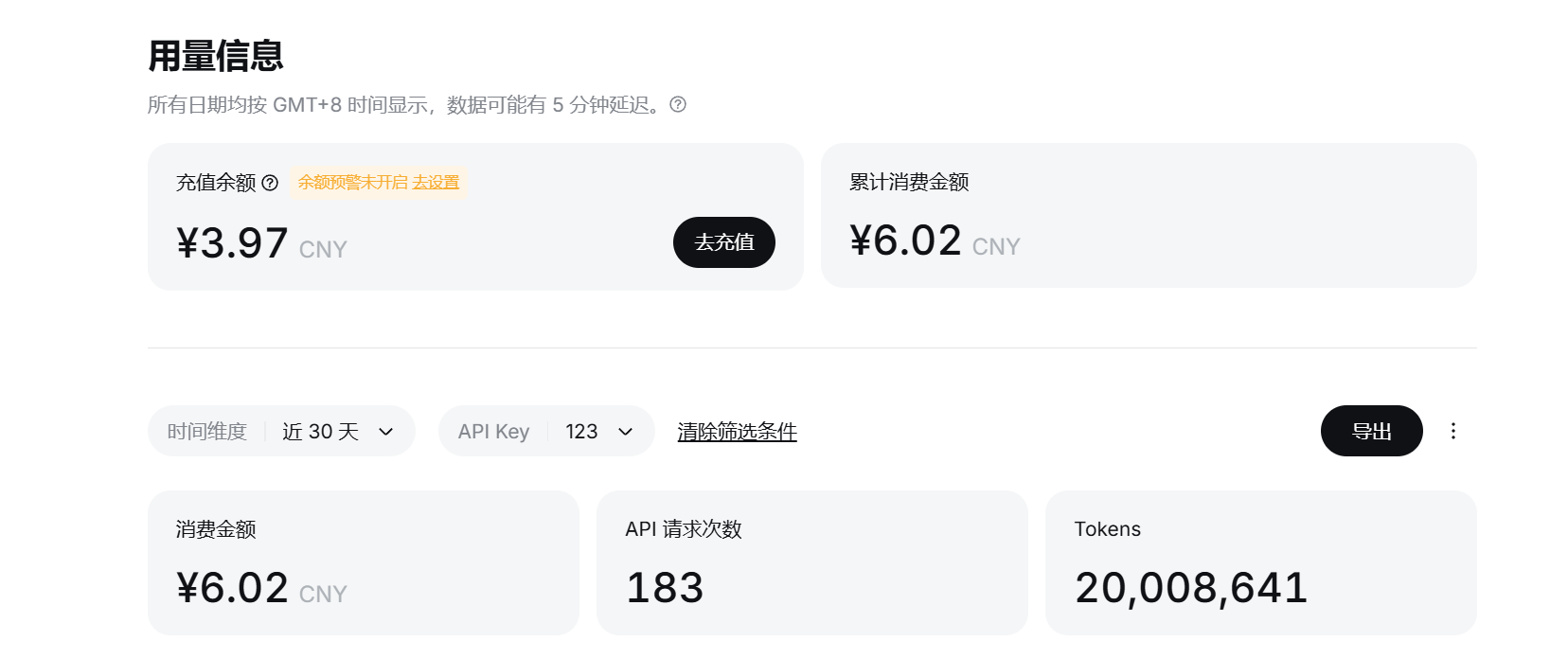
Task: Open the three-dot more options menu
Action: pyautogui.click(x=1453, y=431)
